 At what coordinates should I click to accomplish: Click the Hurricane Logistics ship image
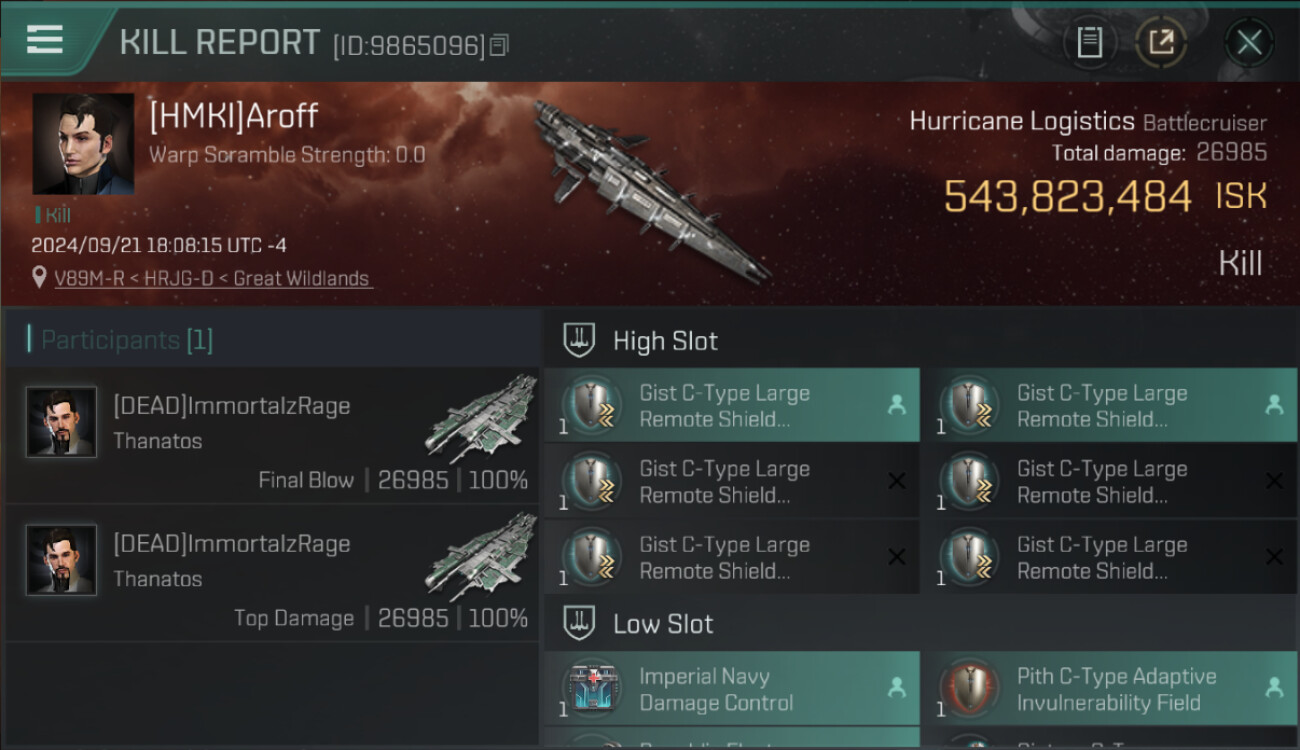[x=650, y=190]
